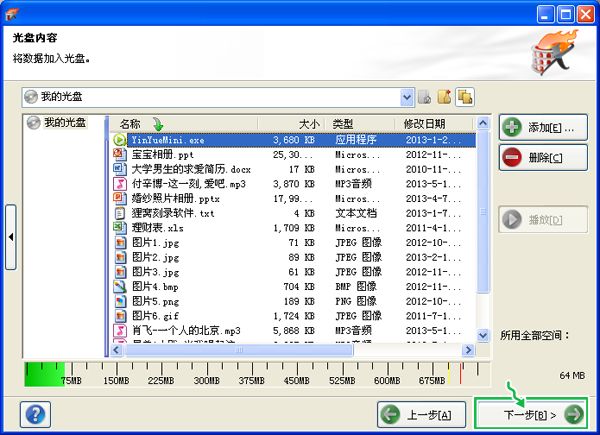Click the music icon of 付辛博 mp3
This screenshot has width=600, height=435.
[x=120, y=184]
